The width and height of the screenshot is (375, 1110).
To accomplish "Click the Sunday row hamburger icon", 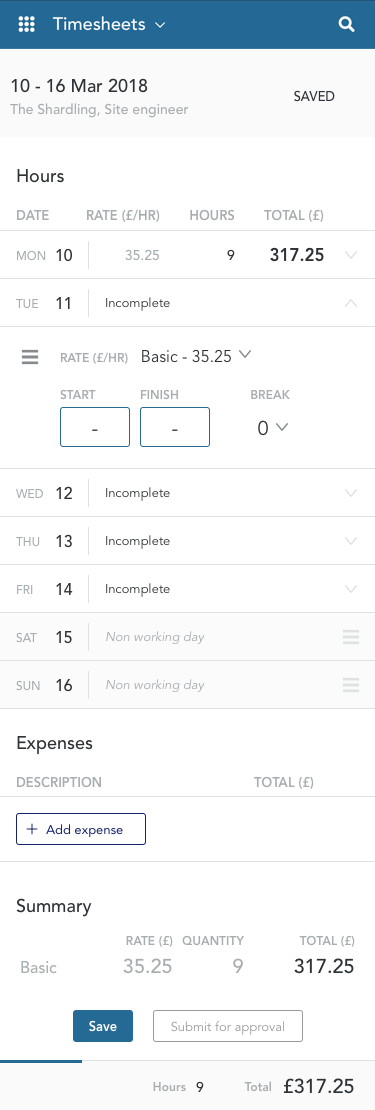I will 351,685.
